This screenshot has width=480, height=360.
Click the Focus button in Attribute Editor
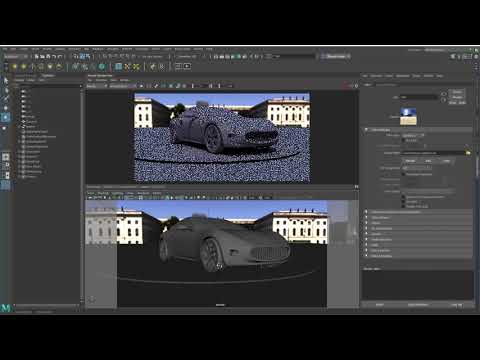click(x=457, y=92)
